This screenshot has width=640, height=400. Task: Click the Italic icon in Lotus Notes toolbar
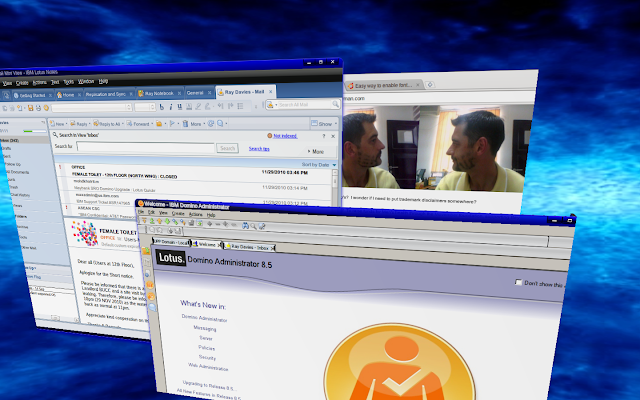pyautogui.click(x=171, y=107)
